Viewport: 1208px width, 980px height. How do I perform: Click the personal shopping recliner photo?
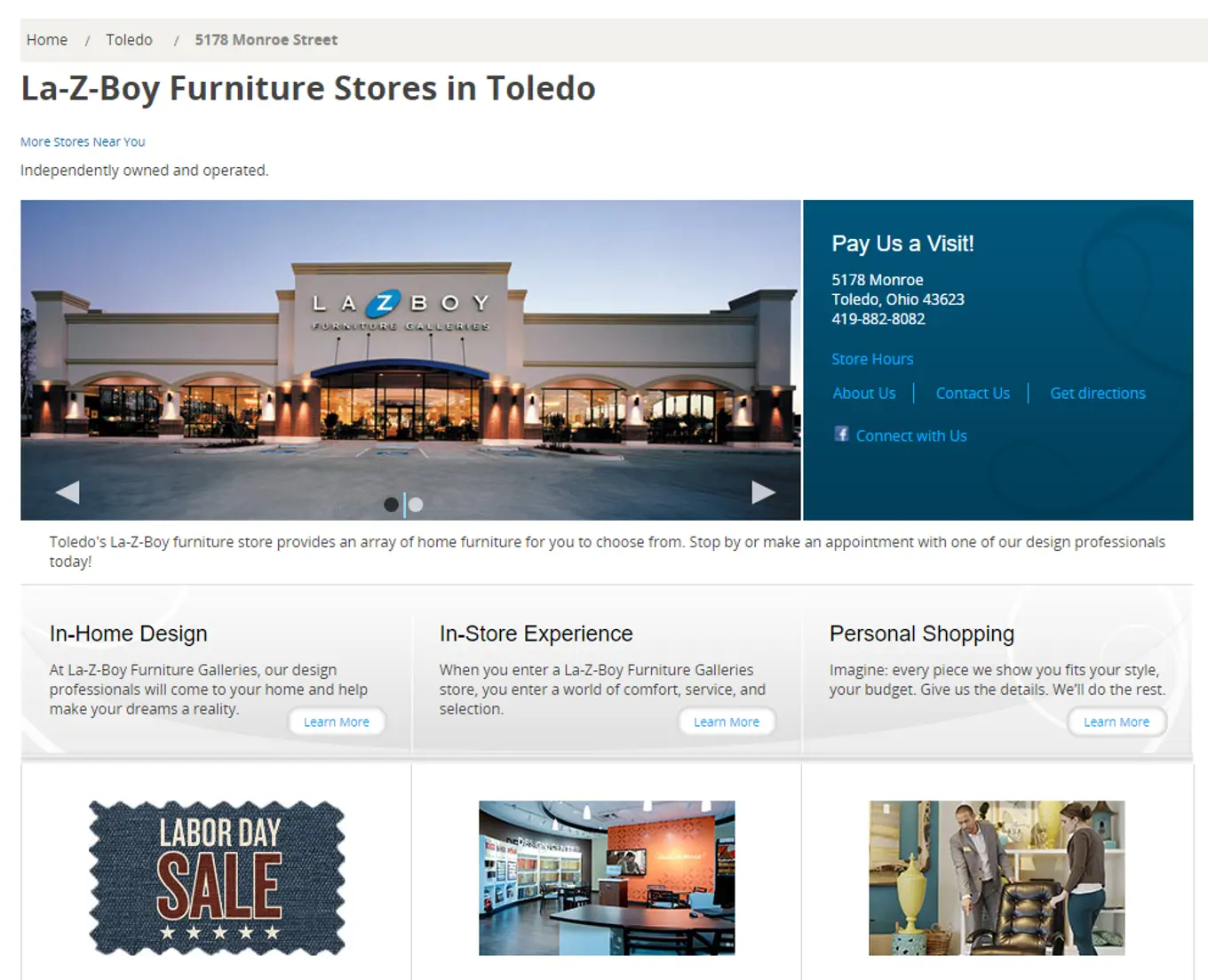tap(997, 878)
